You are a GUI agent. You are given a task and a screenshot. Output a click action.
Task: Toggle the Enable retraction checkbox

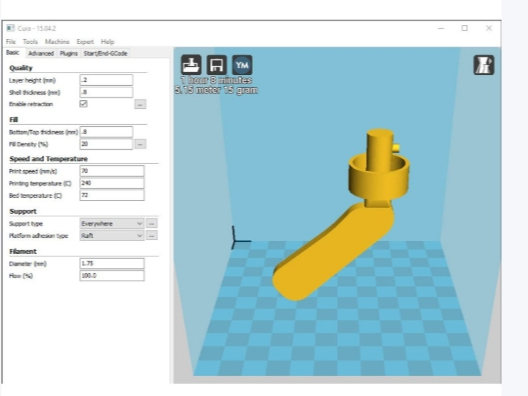pyautogui.click(x=84, y=104)
